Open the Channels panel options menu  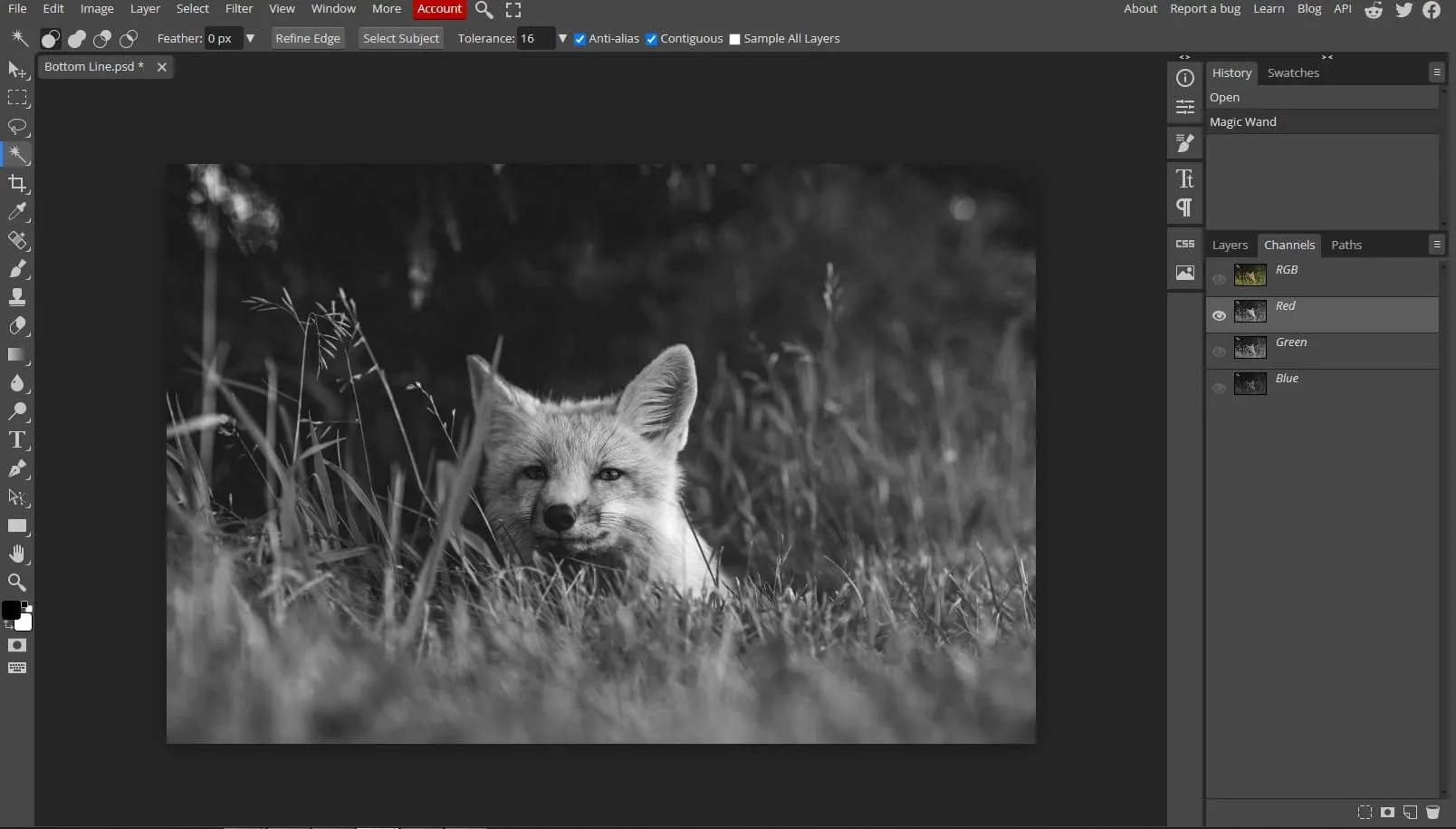point(1436,245)
